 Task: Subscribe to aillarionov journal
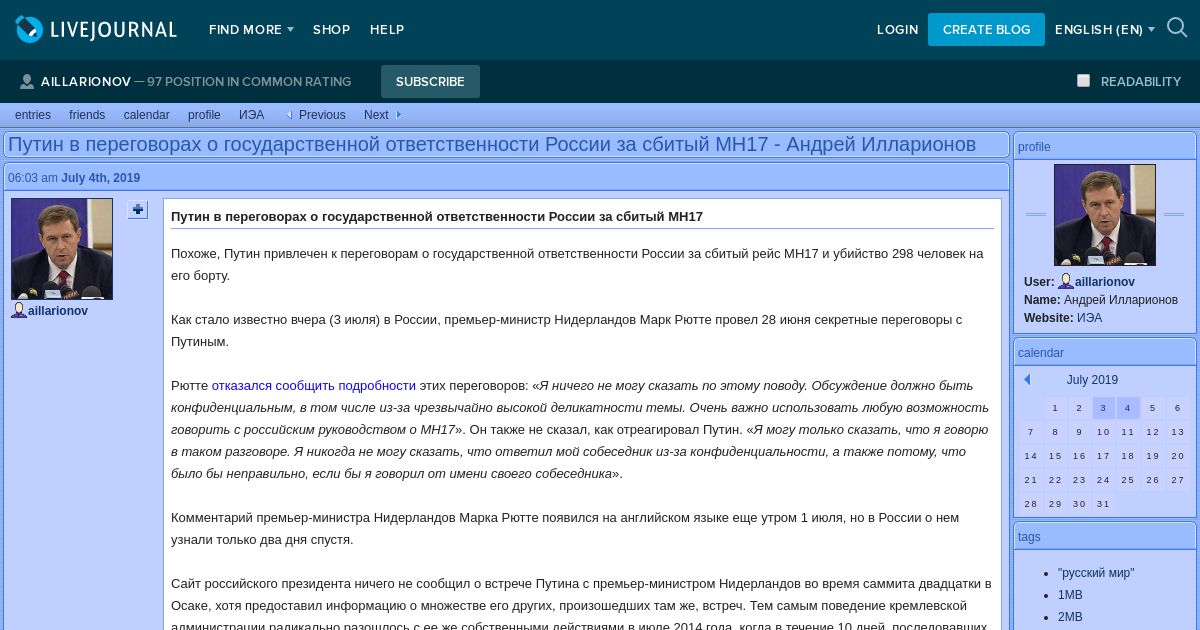[x=430, y=81]
